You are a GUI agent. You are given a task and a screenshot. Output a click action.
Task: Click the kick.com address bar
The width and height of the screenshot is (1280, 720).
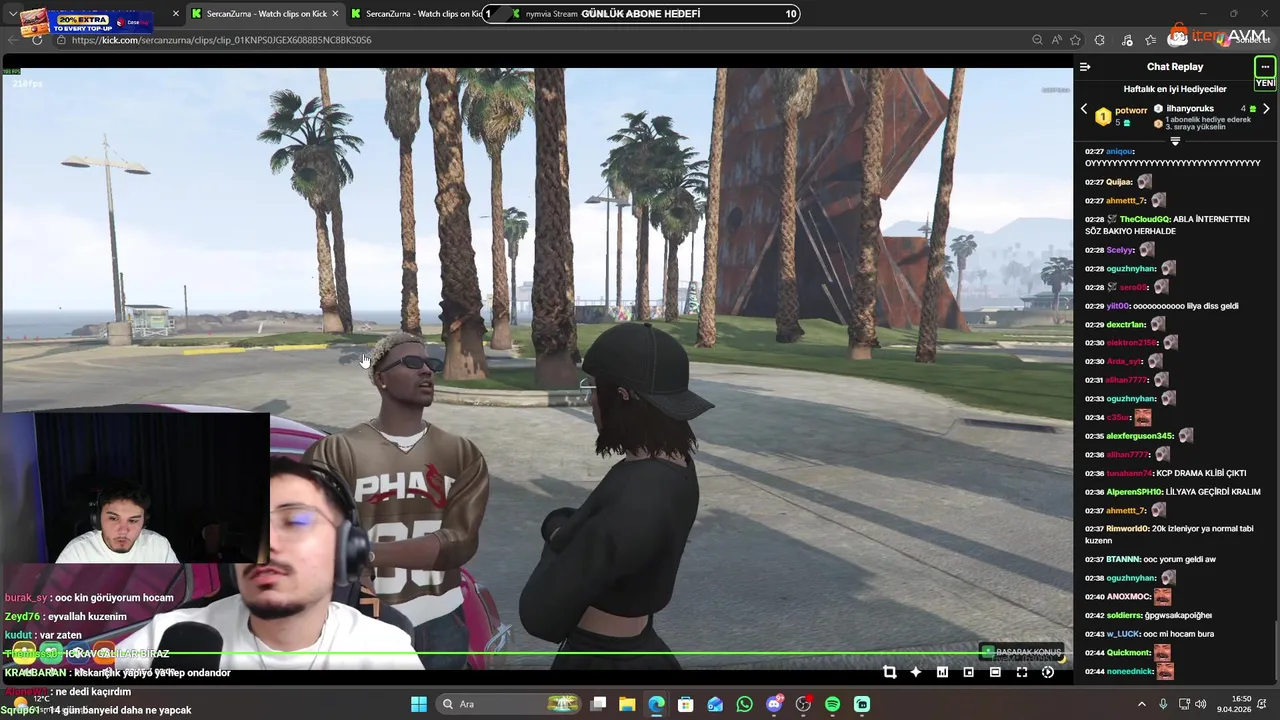tap(540, 40)
